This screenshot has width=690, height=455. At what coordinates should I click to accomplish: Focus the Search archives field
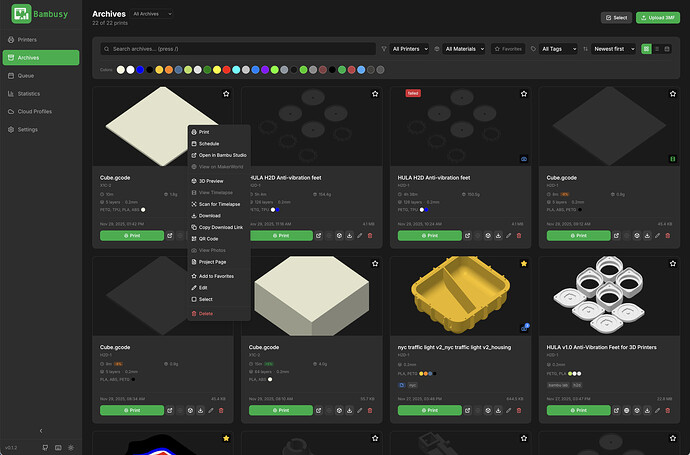(238, 49)
